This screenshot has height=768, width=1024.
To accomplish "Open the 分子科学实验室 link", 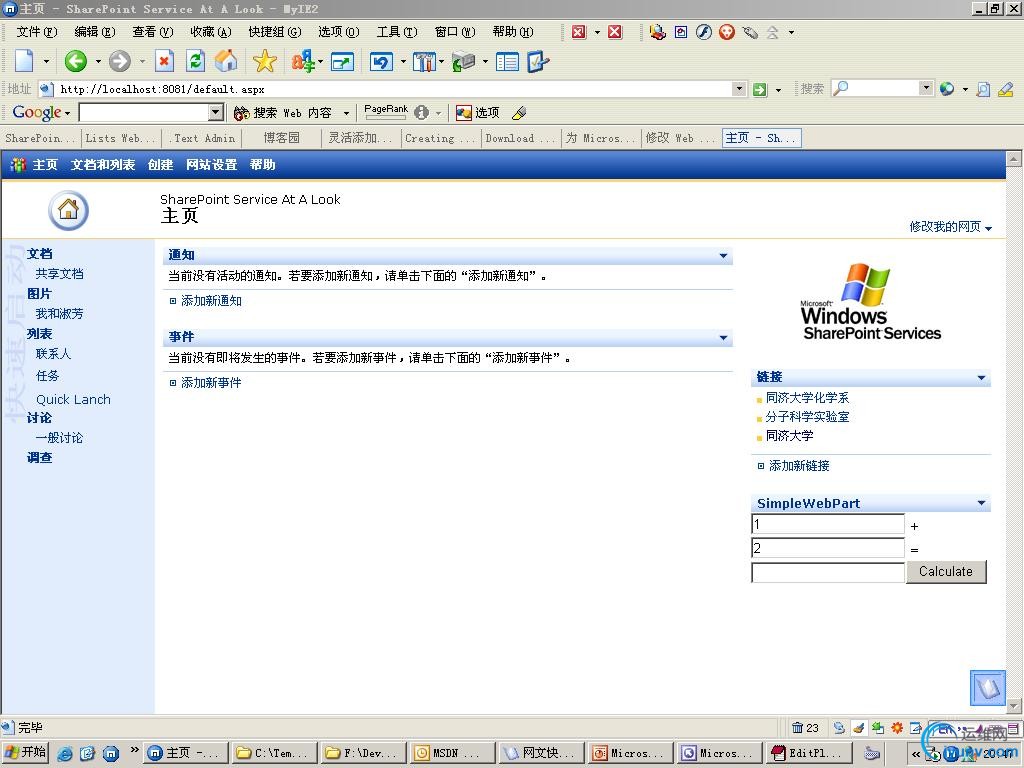I will pyautogui.click(x=807, y=417).
